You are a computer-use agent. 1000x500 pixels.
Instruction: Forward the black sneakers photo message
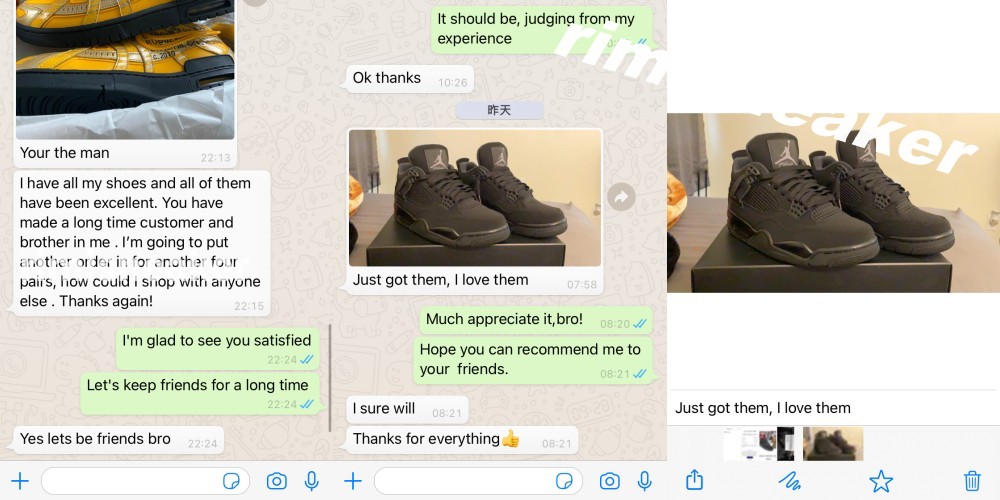click(621, 197)
